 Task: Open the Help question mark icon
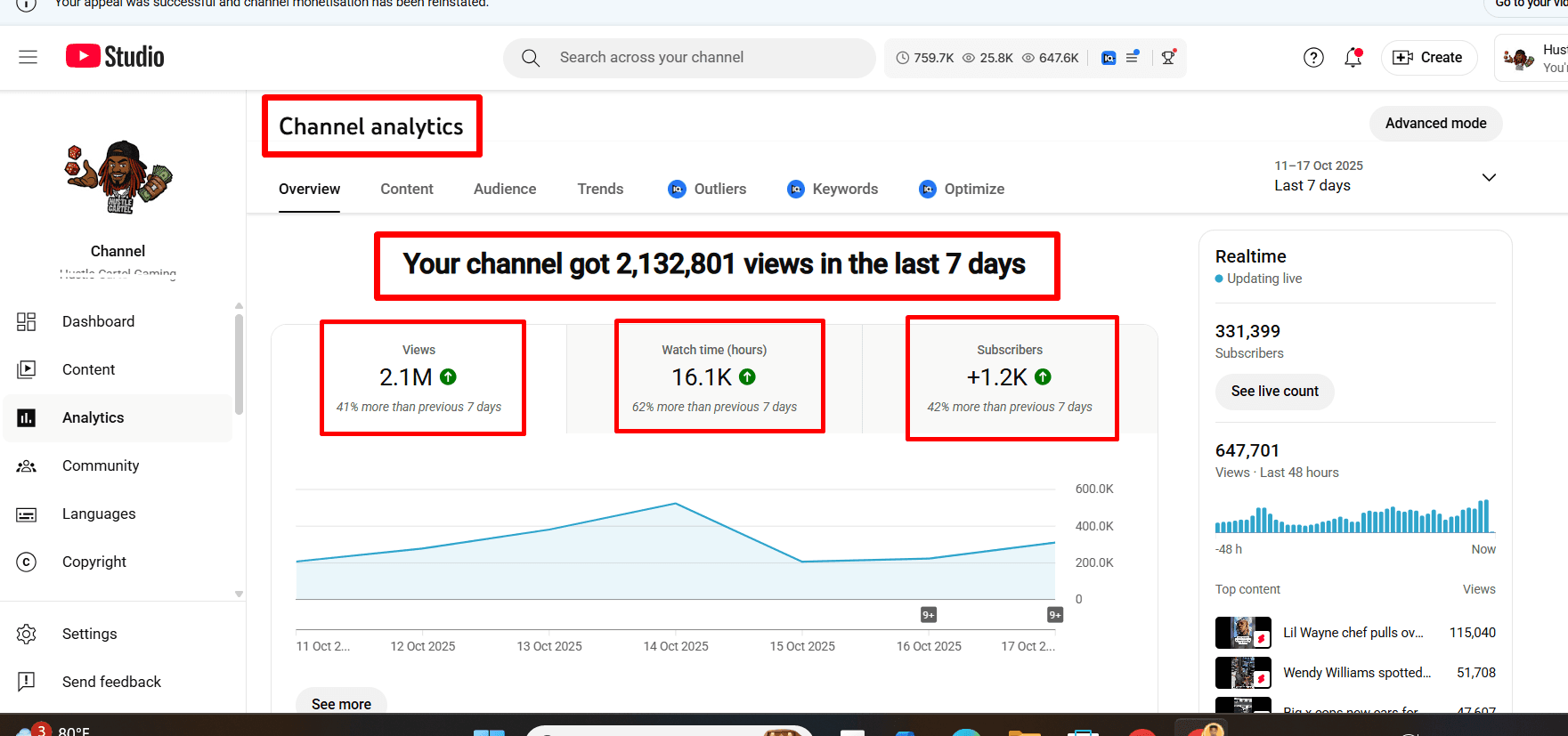click(x=1313, y=58)
